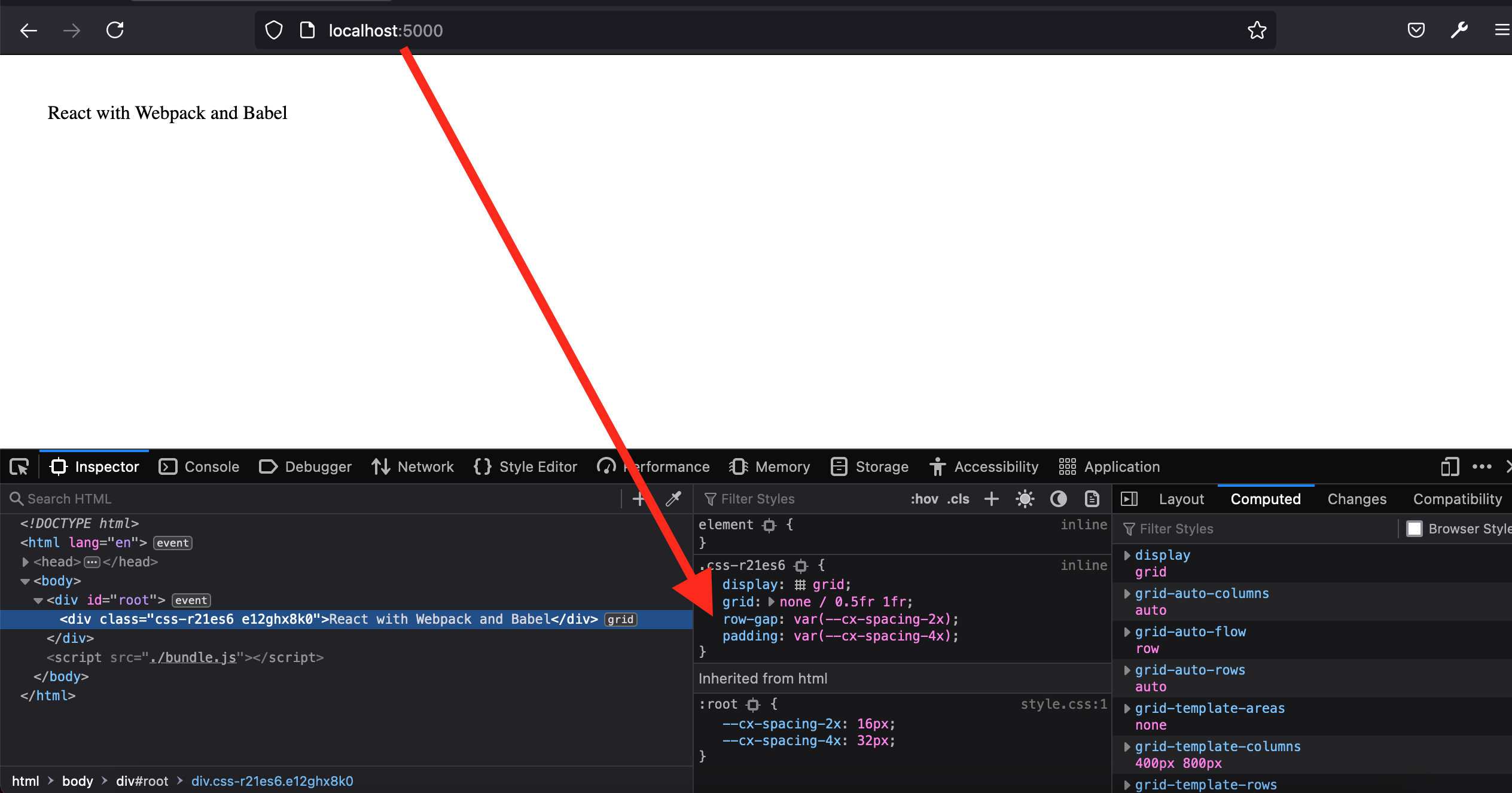The image size is (1512, 793).
Task: Reload the localhost:5000 page
Action: 115,29
